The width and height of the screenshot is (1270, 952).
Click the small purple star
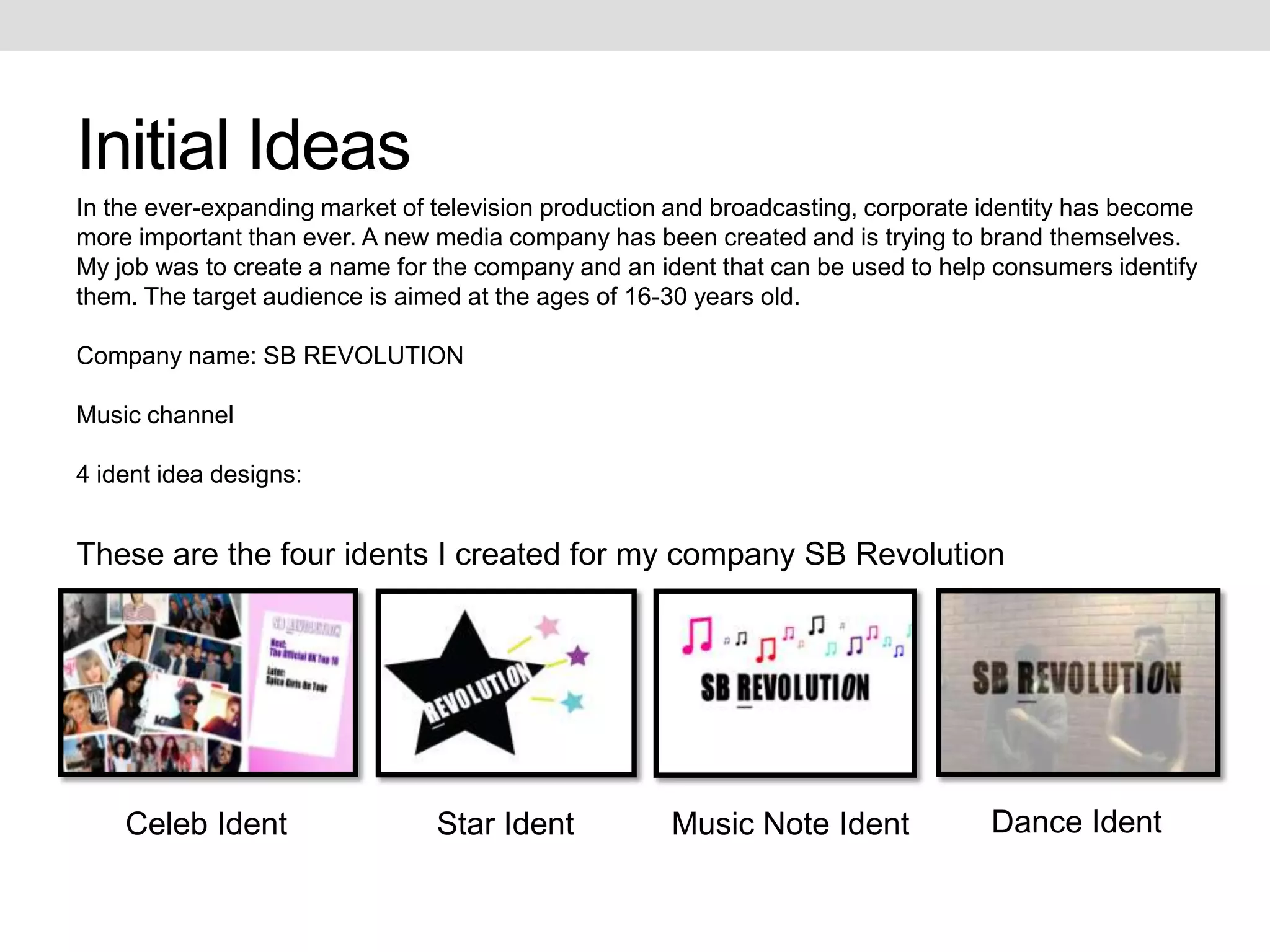(578, 655)
